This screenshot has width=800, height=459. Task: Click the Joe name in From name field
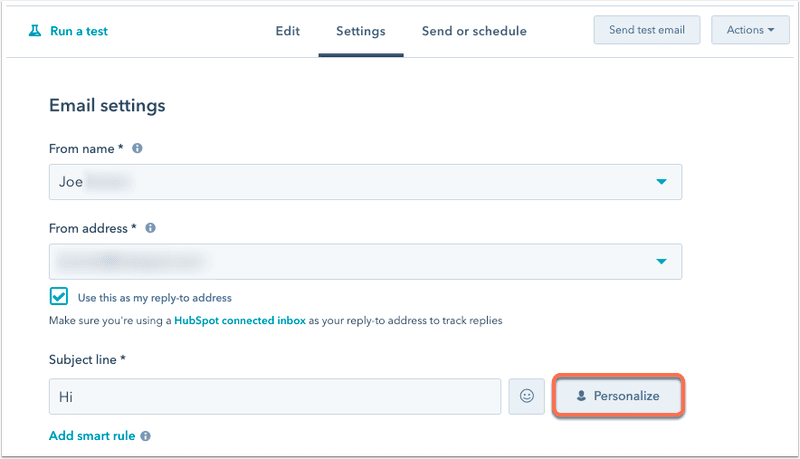click(71, 182)
